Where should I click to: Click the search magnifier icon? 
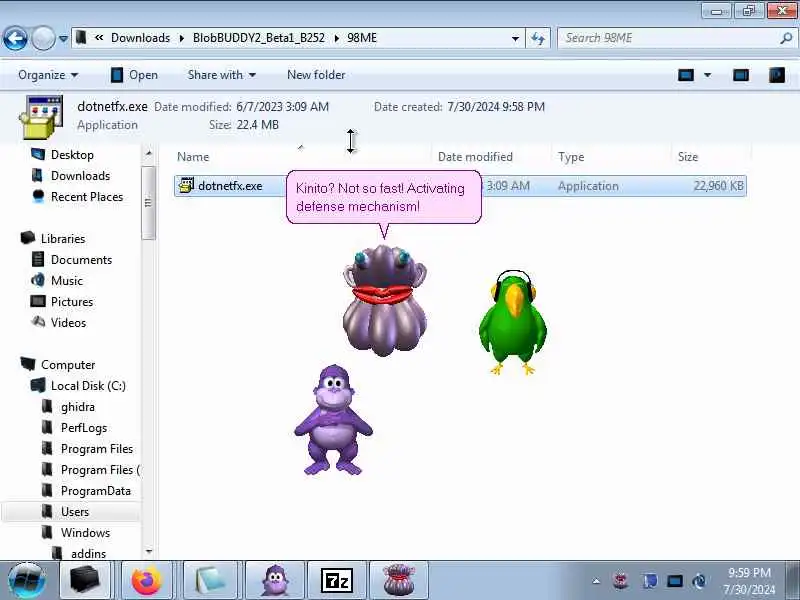click(786, 38)
